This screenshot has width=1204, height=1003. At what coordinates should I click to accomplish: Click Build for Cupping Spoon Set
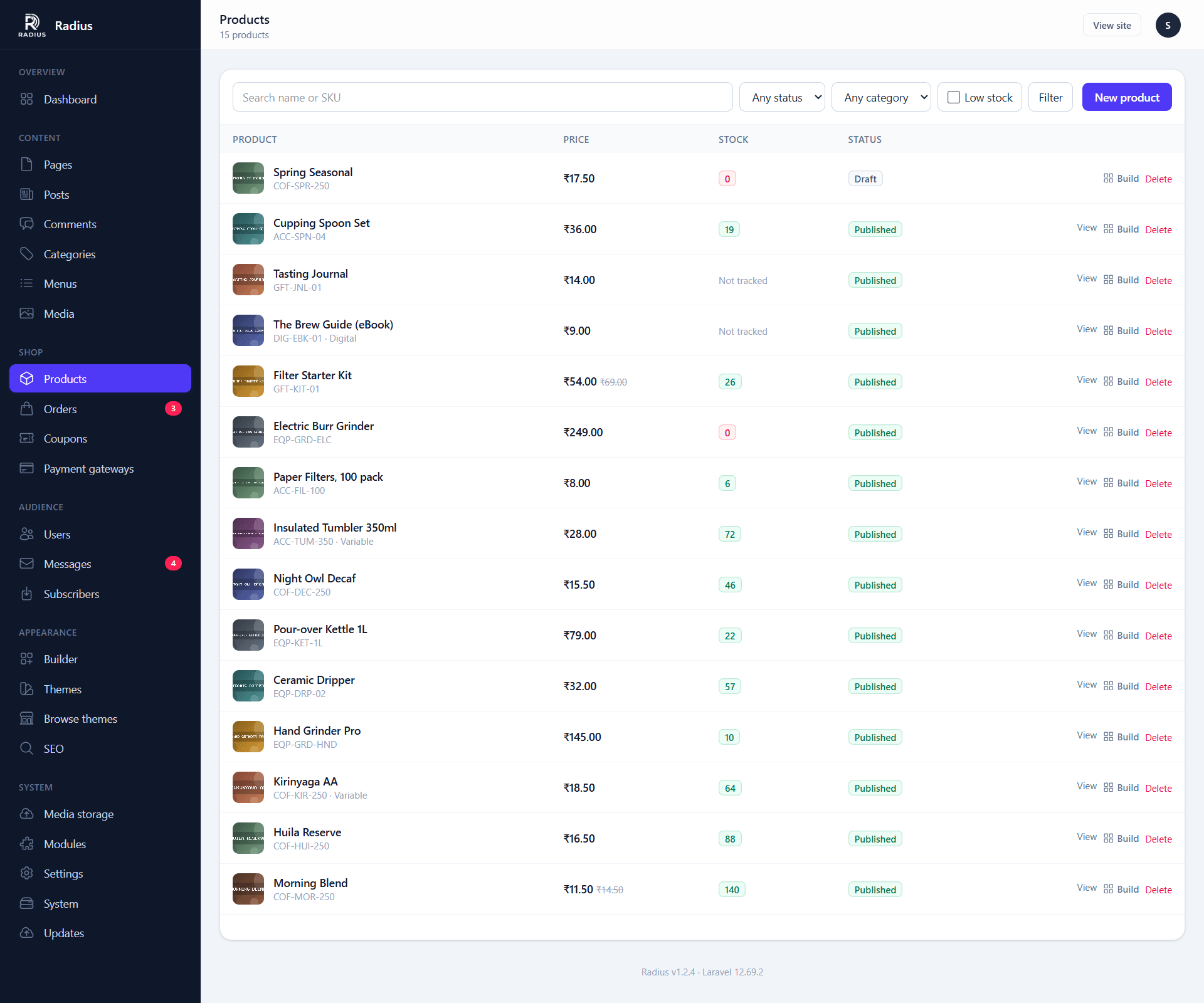tap(1121, 229)
